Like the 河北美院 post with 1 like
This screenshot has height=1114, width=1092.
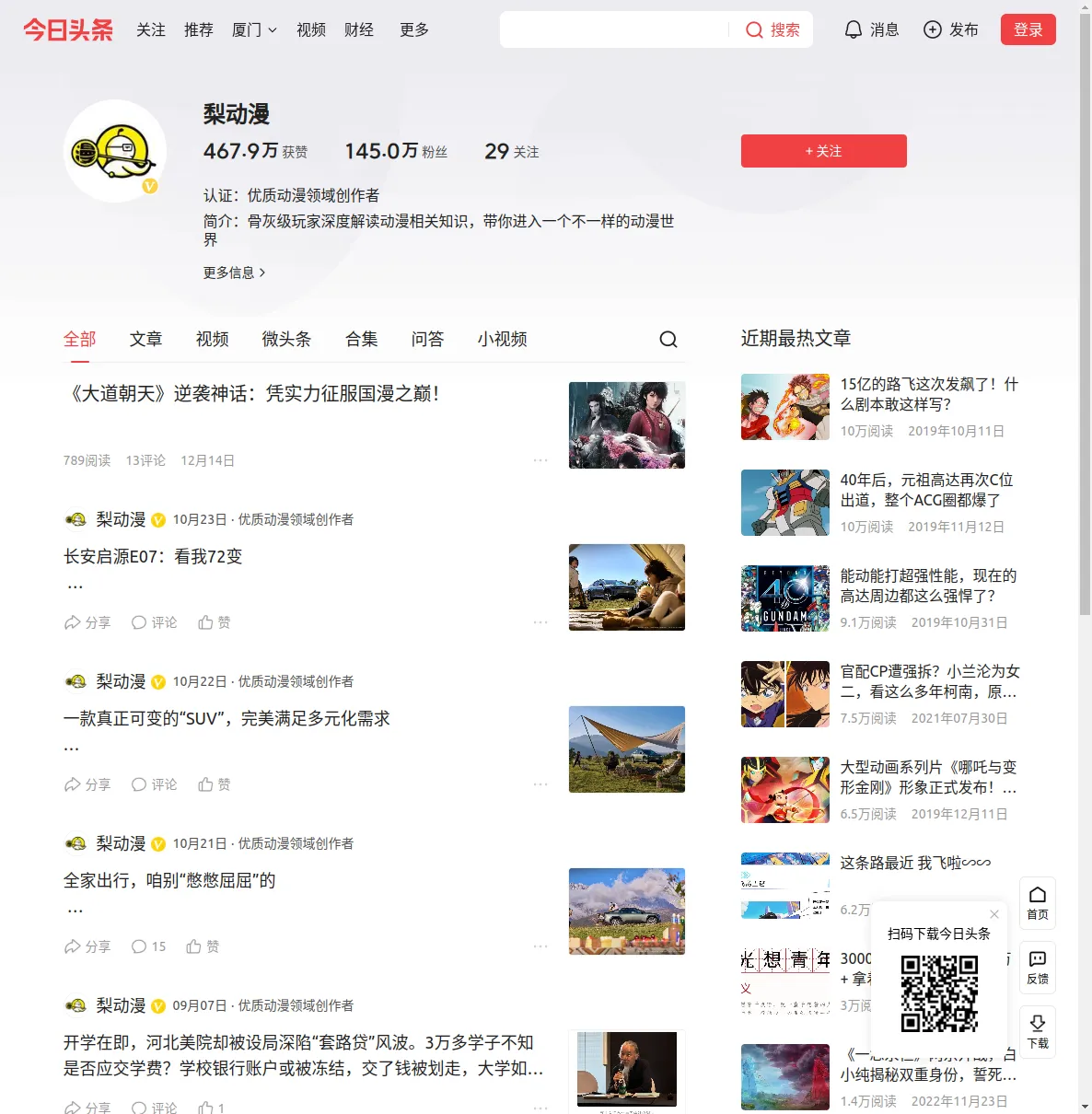pos(211,1108)
